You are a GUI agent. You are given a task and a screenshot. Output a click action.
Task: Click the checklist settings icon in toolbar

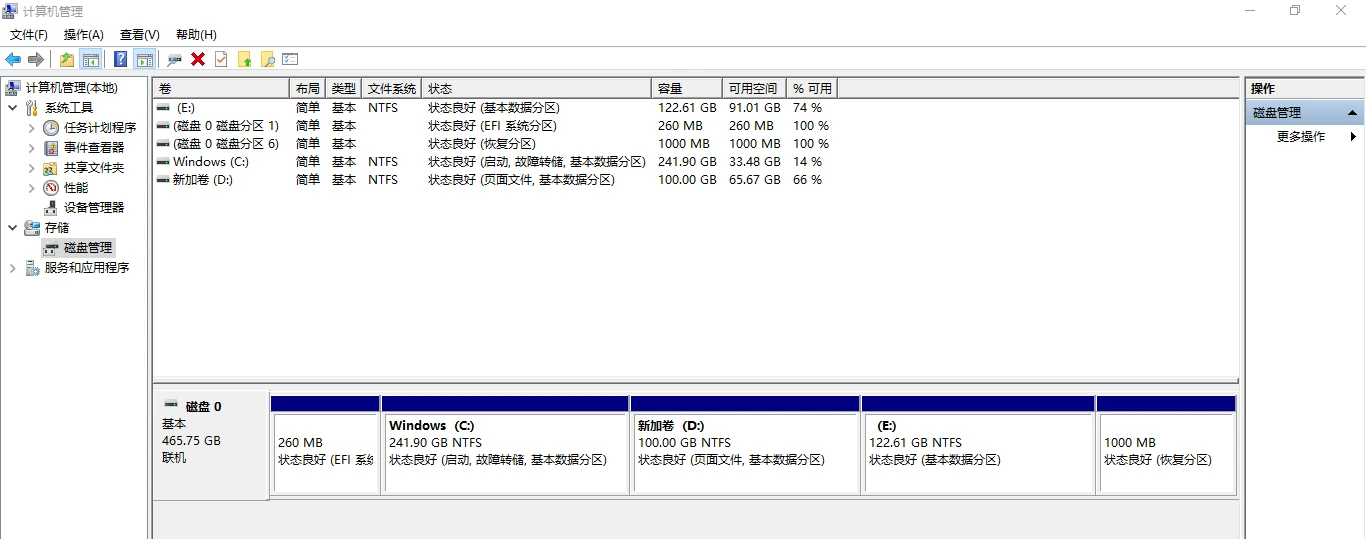pos(290,60)
